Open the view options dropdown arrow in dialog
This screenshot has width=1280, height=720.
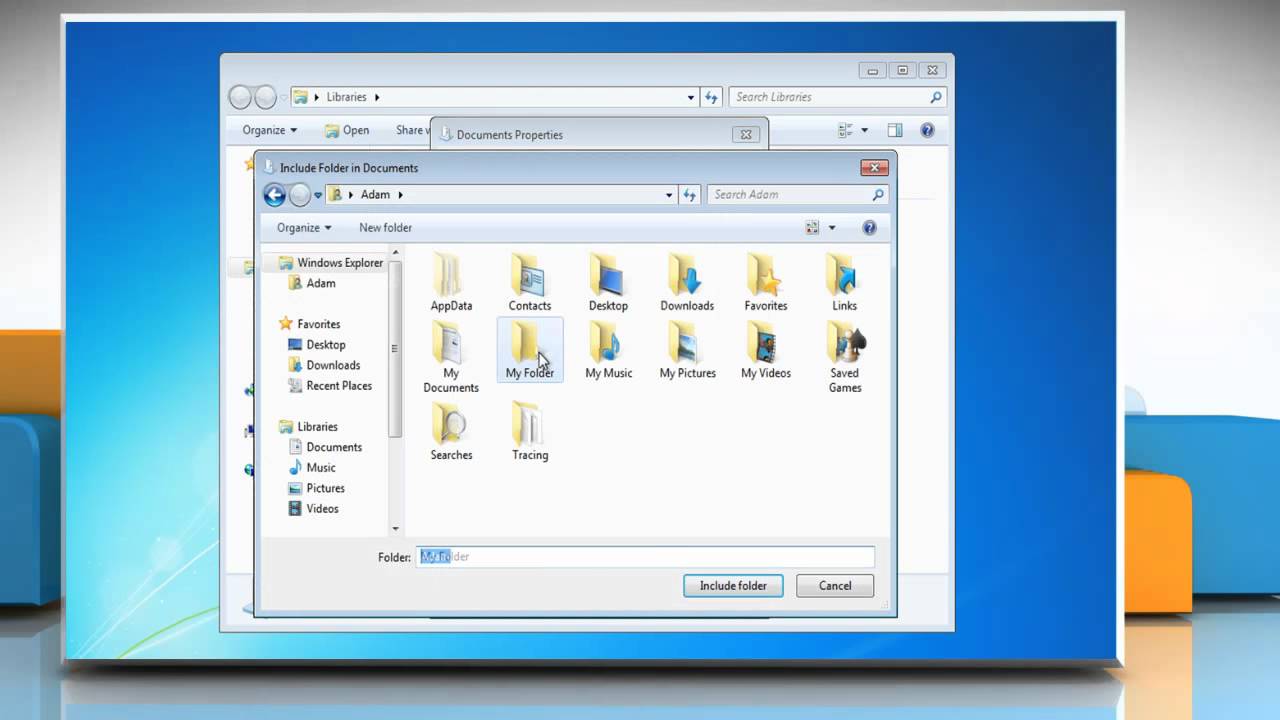[832, 228]
